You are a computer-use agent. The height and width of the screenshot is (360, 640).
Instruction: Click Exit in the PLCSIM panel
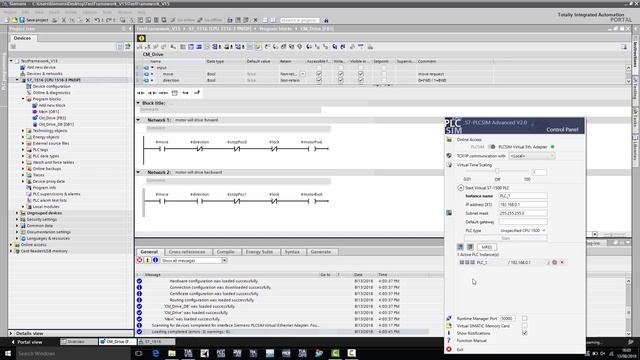point(460,349)
